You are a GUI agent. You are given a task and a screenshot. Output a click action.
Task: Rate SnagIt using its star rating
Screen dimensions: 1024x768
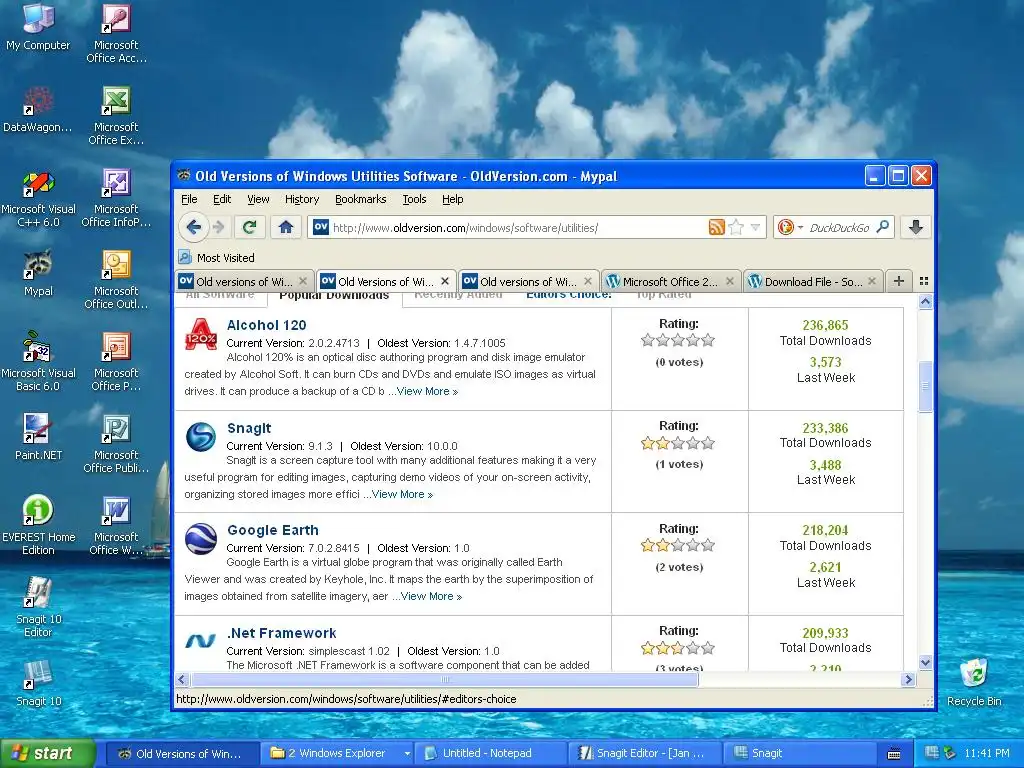tap(678, 443)
